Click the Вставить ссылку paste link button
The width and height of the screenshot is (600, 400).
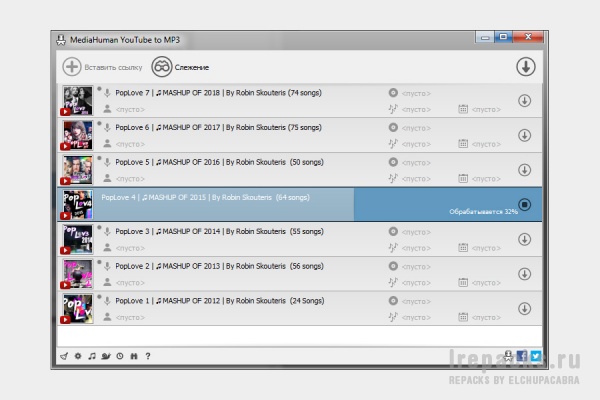coord(103,67)
